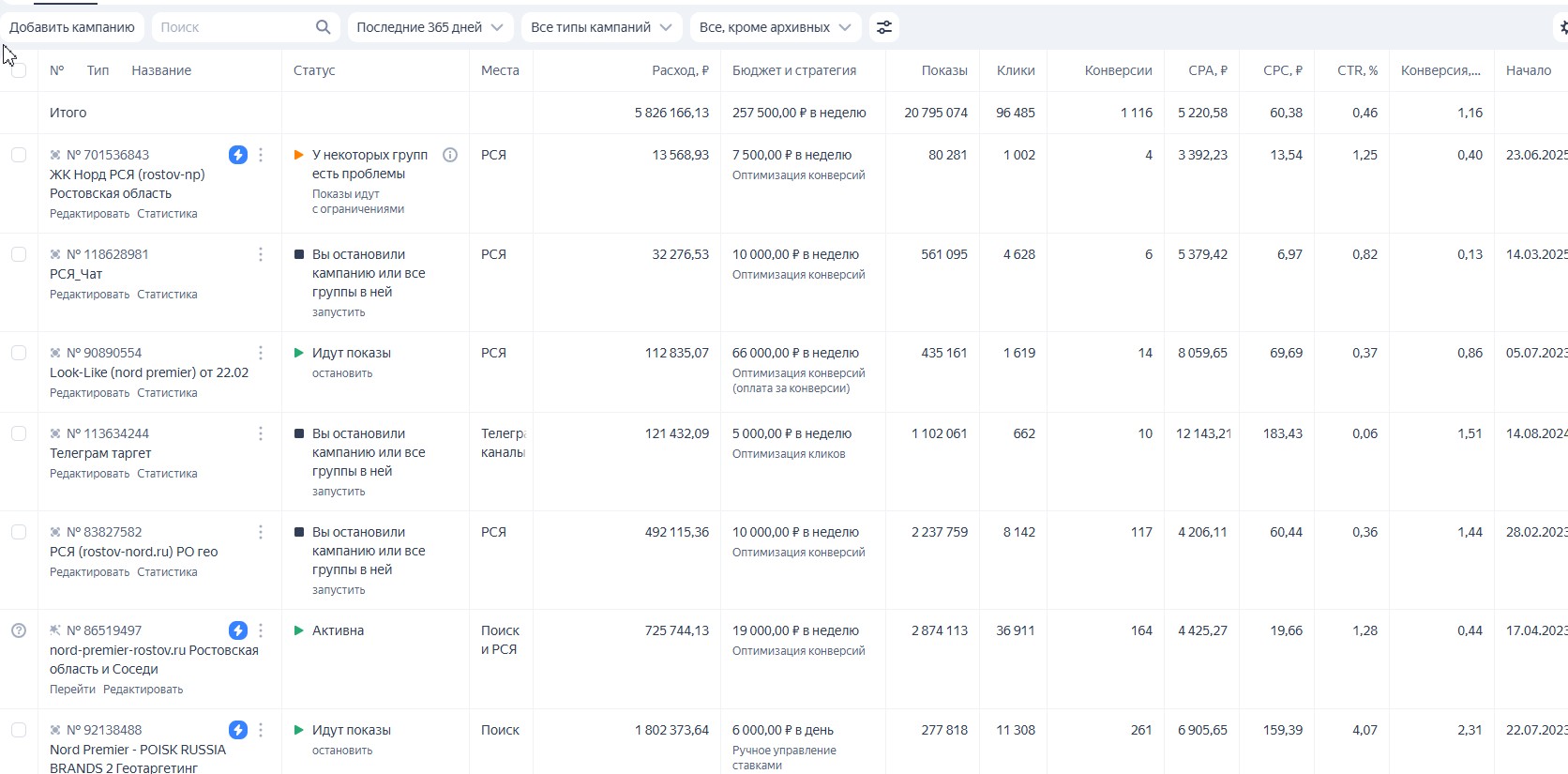This screenshot has width=1568, height=774.
Task: Select checkbox for campaign 83827582
Action: (19, 532)
